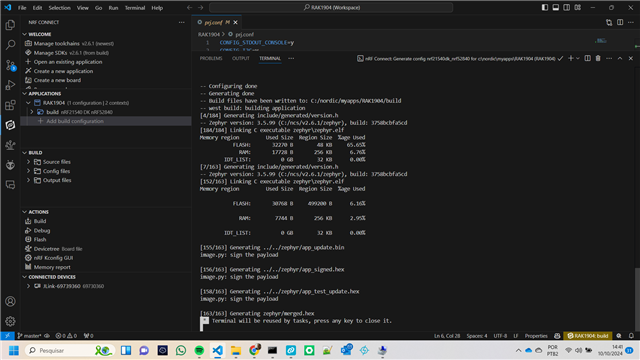640x360 pixels.
Task: Maximize the panel with chevron up
Action: pos(620,58)
